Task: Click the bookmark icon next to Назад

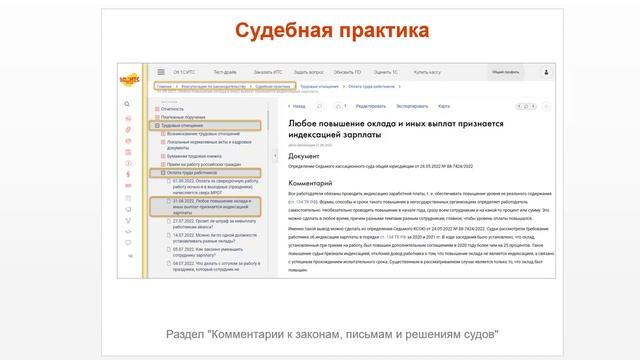Action: [x=319, y=106]
